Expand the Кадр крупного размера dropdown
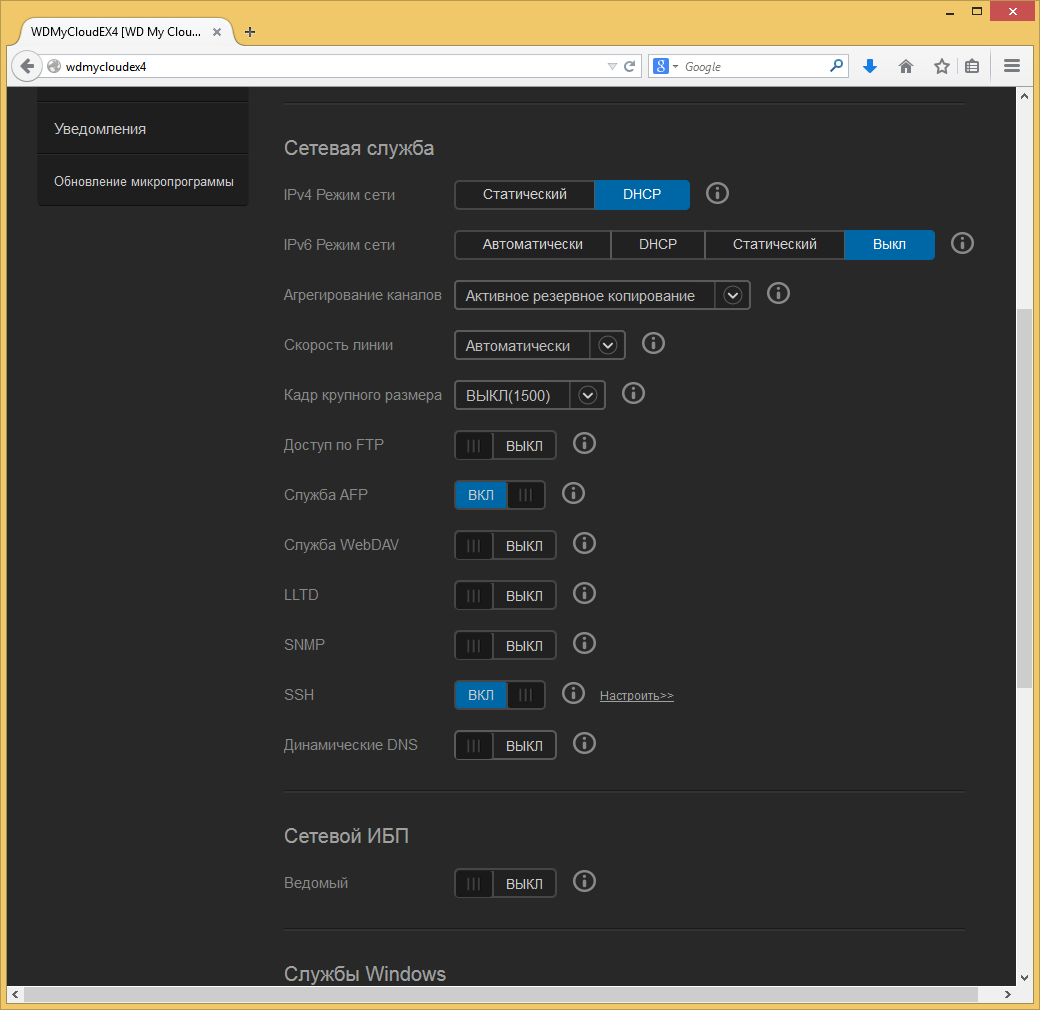Viewport: 1040px width, 1010px height. 529,395
